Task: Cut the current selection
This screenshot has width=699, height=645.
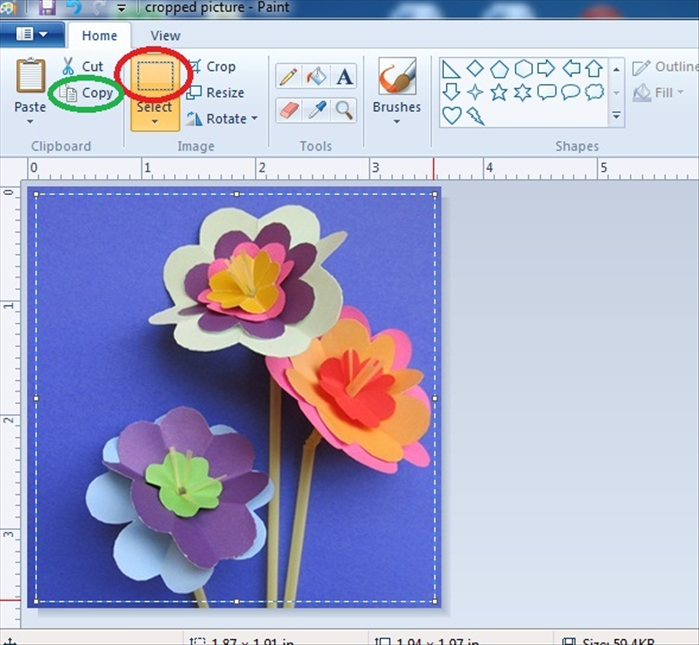Action: (x=82, y=66)
